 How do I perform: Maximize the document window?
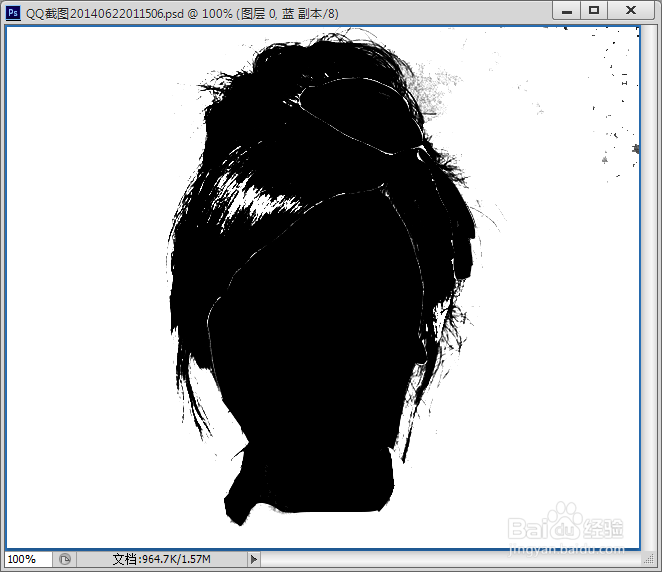click(x=594, y=11)
